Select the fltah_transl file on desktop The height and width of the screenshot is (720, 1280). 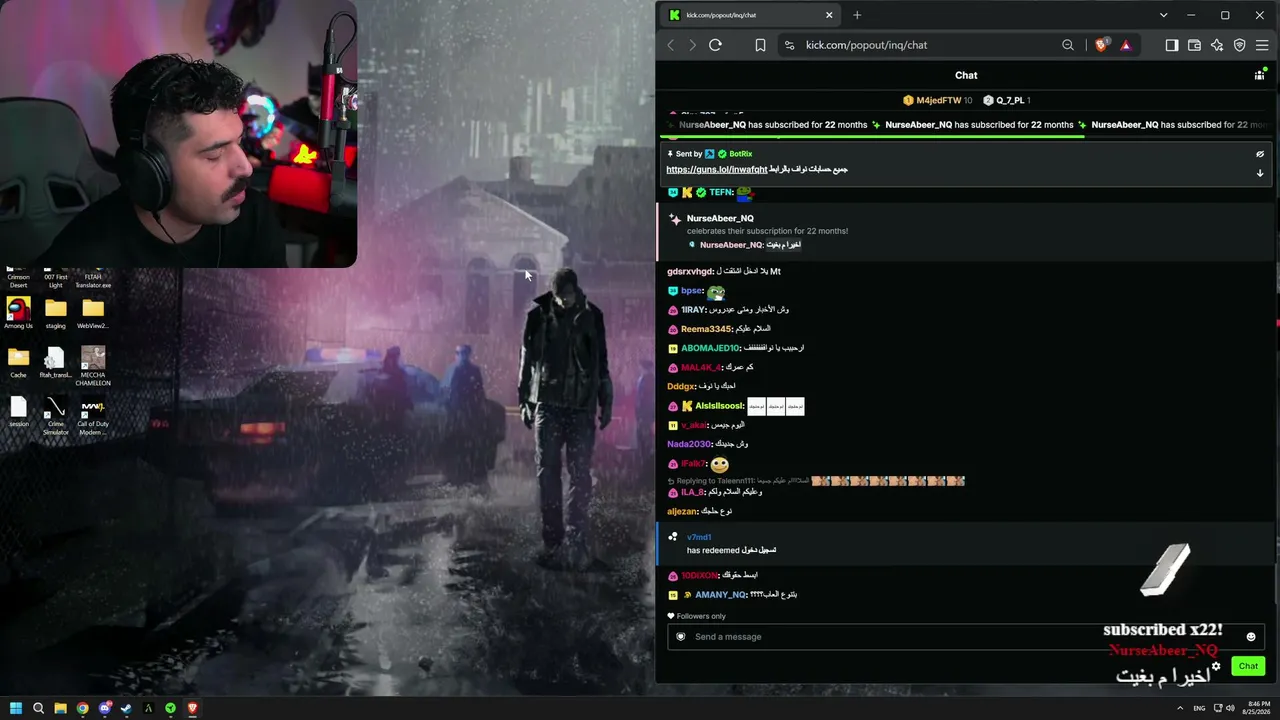coord(56,362)
